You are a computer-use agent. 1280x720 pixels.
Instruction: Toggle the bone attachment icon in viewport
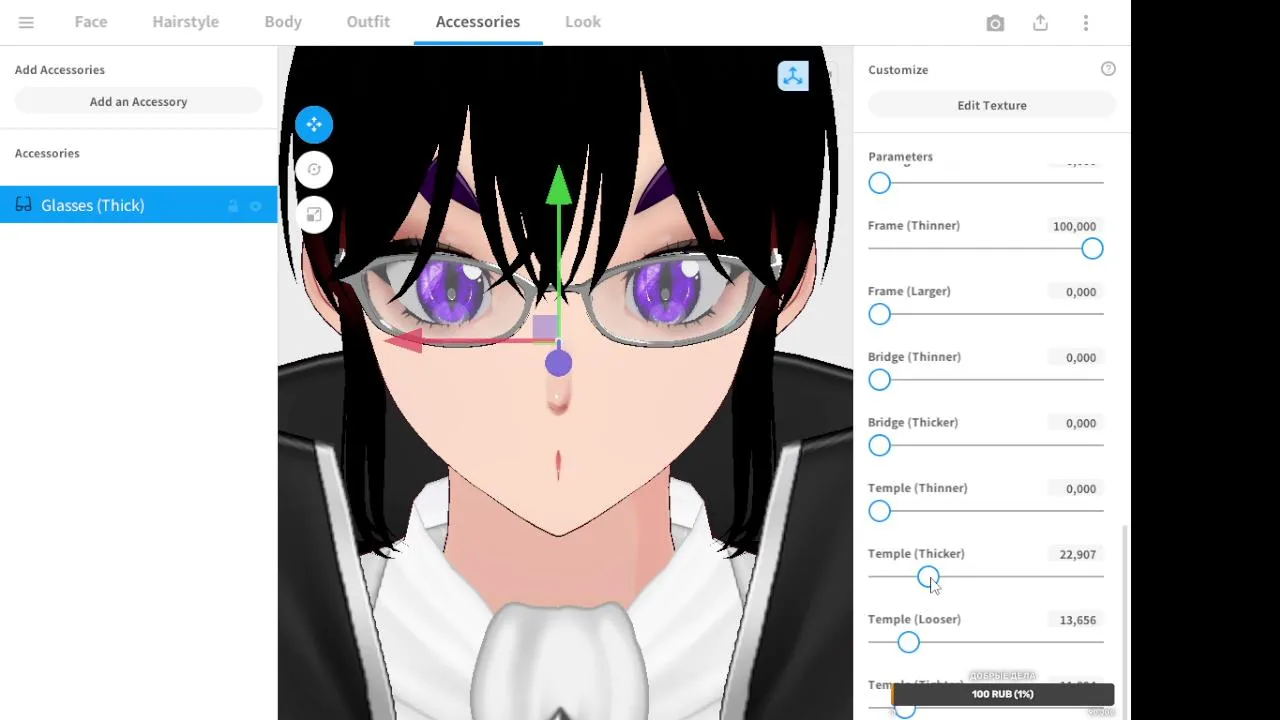793,76
